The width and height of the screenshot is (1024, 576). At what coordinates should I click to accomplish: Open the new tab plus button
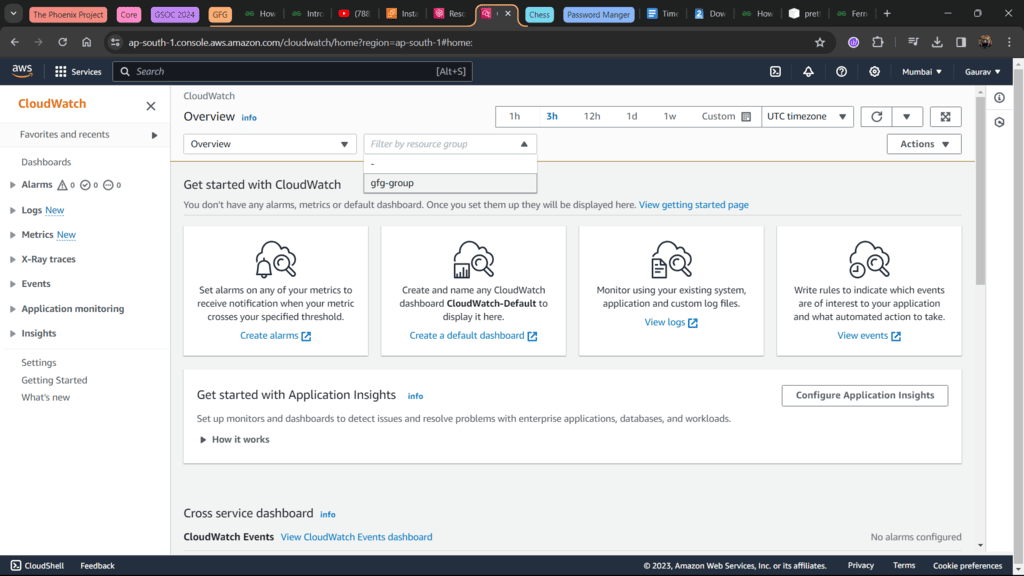(x=887, y=14)
